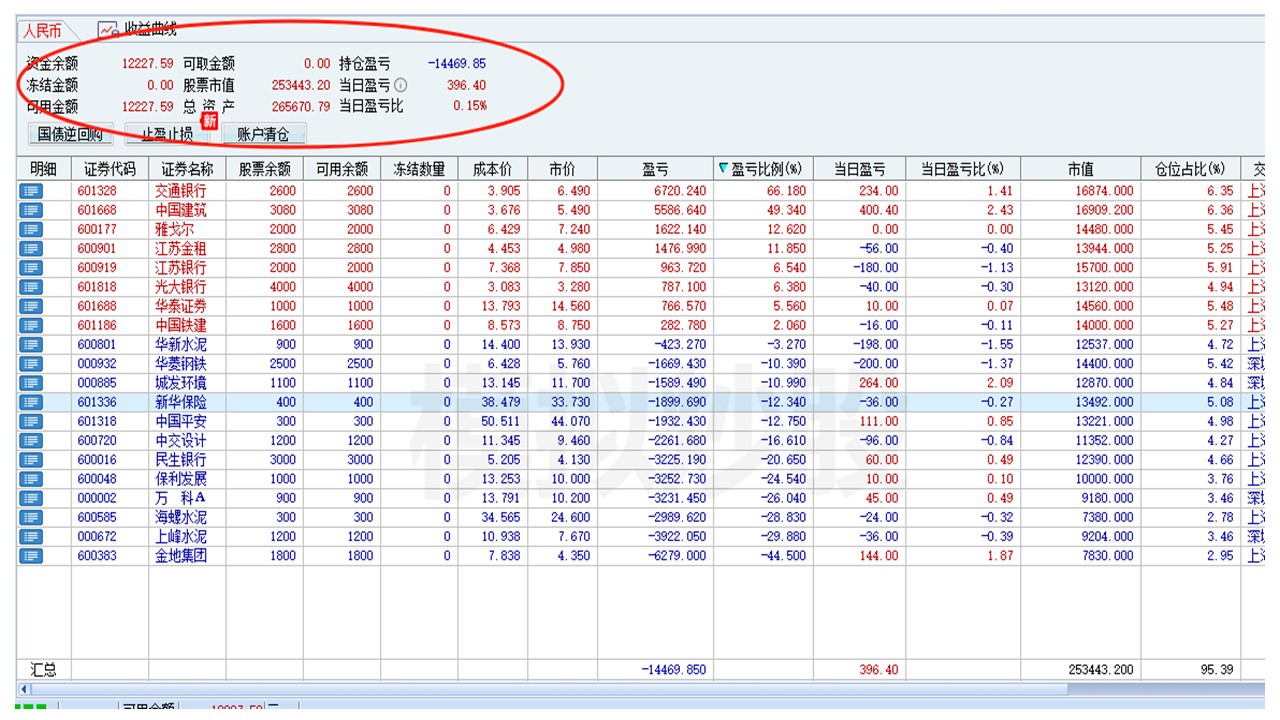
Task: Click the loss value -6279.000
Action: tap(676, 556)
